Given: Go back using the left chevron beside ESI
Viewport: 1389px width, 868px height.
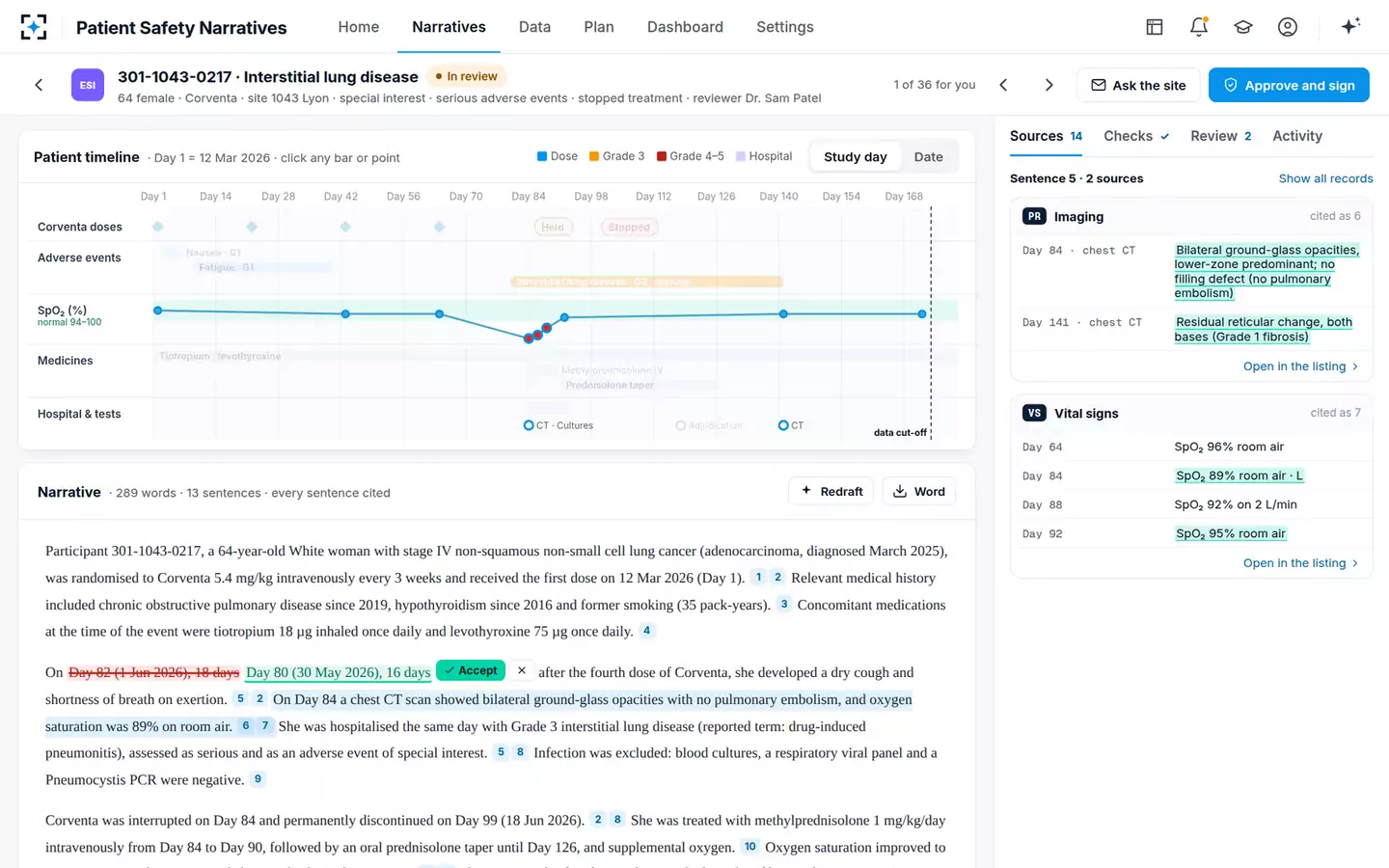Looking at the screenshot, I should (39, 85).
